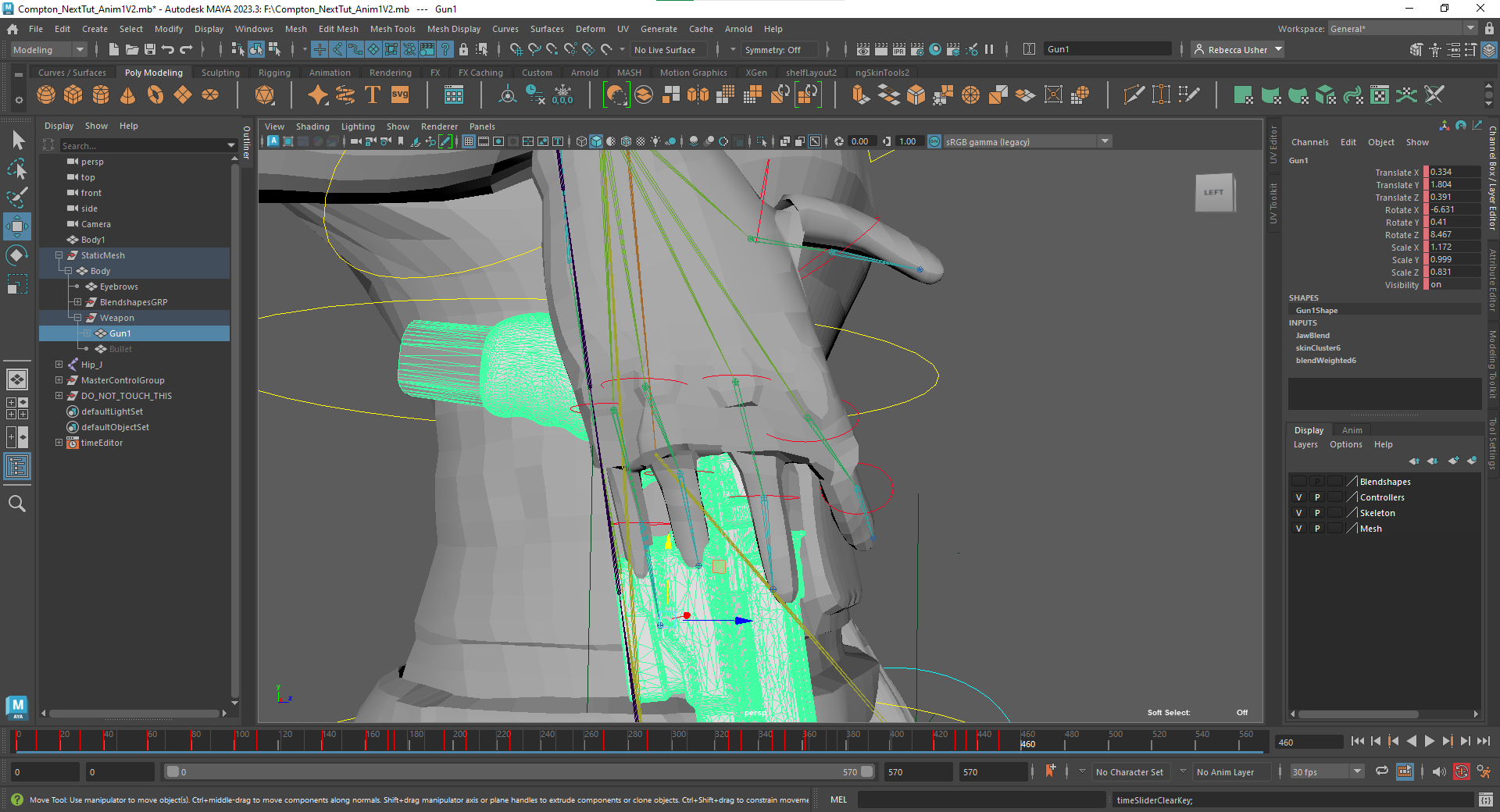
Task: Select the Lasso selection tool
Action: pyautogui.click(x=17, y=169)
